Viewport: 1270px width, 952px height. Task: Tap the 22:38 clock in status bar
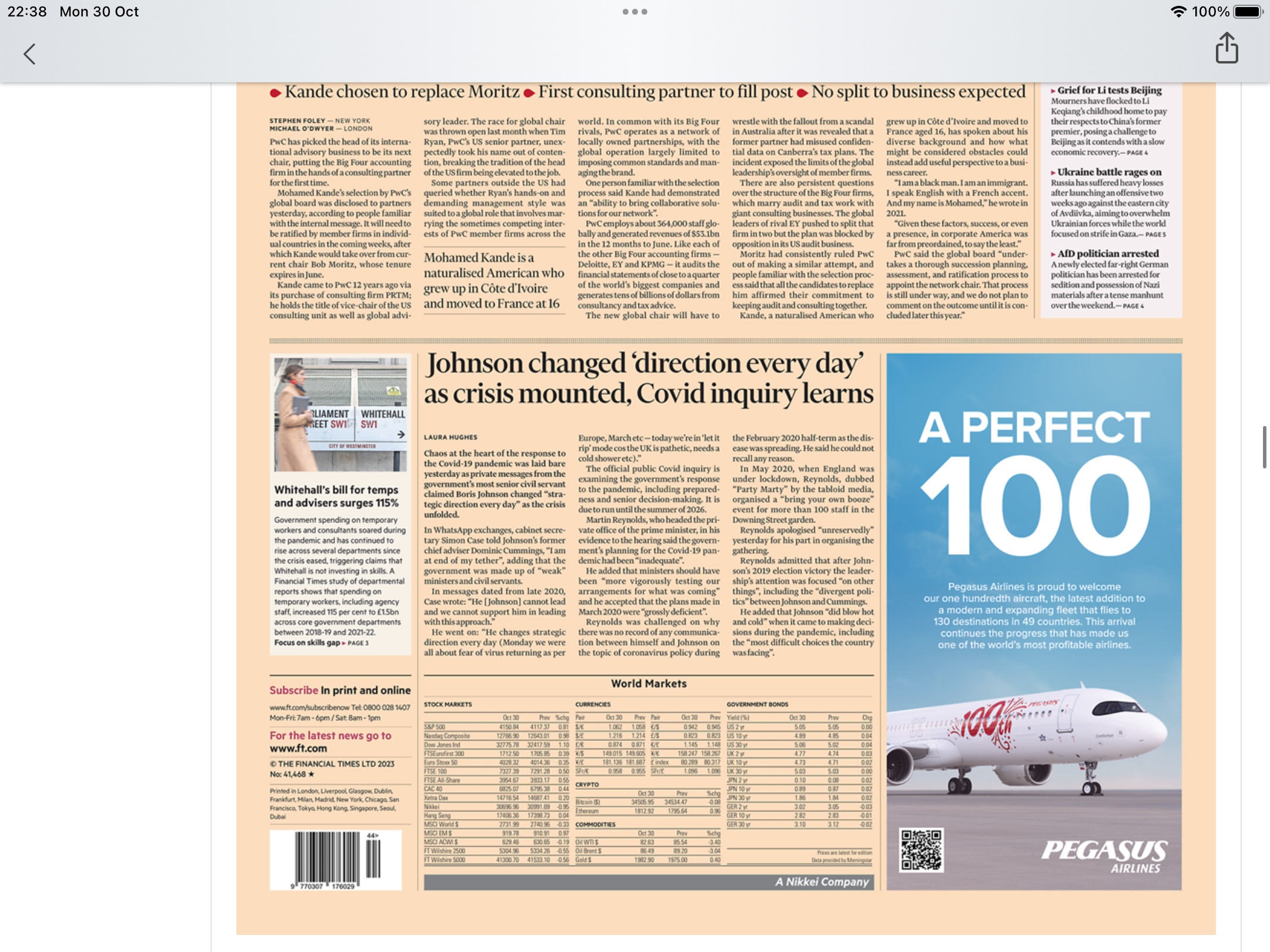[27, 12]
